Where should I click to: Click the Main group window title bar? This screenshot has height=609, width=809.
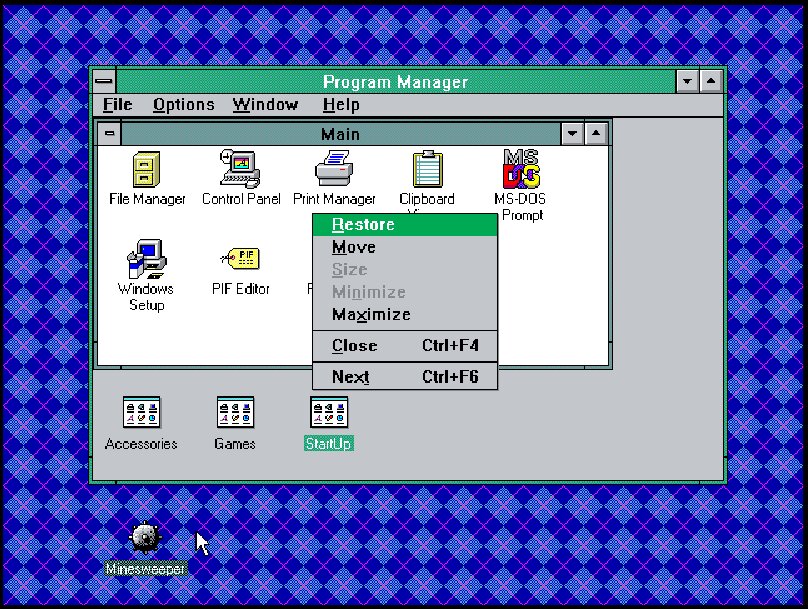(x=341, y=134)
